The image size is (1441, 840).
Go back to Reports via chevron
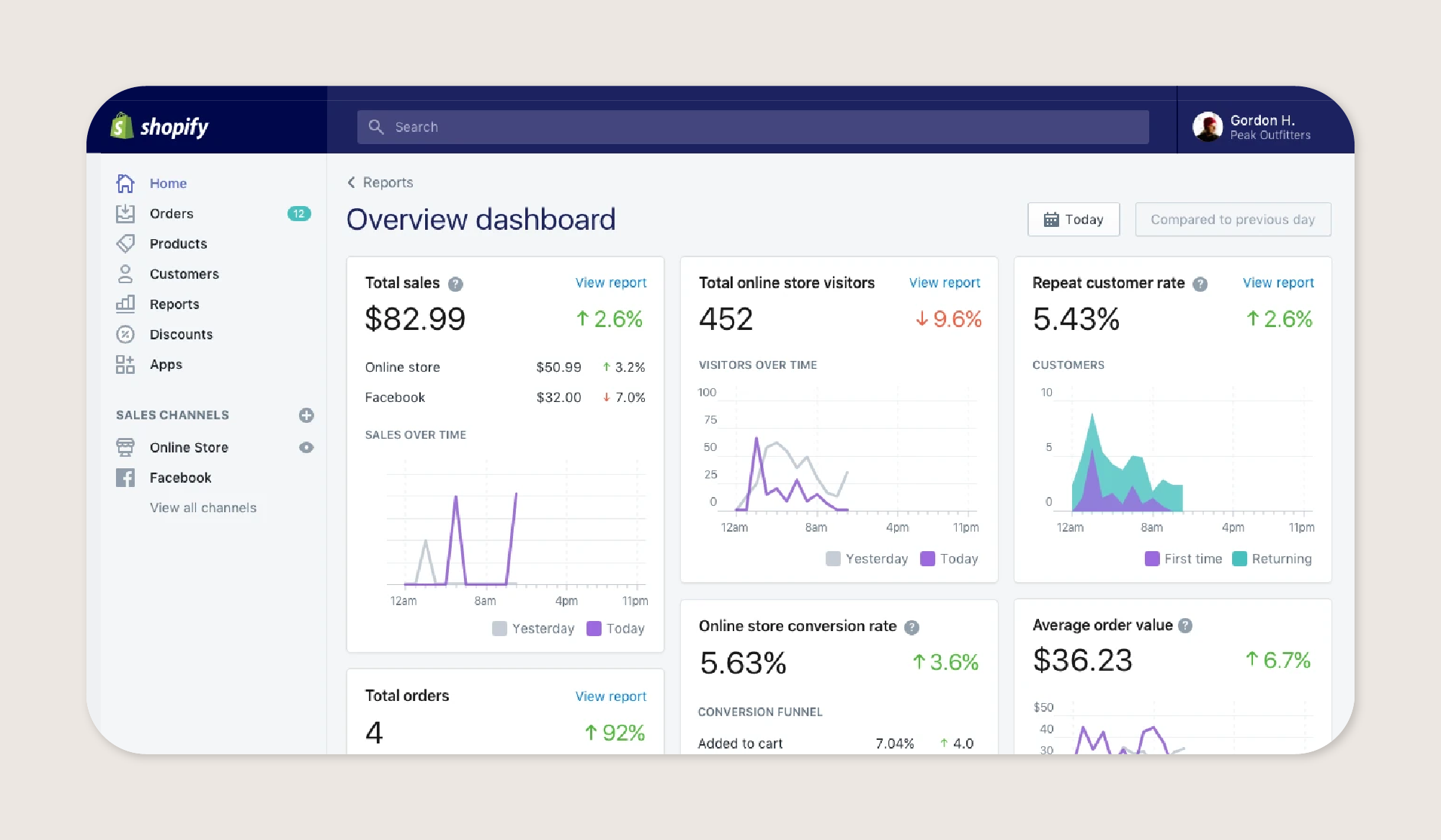[x=352, y=183]
